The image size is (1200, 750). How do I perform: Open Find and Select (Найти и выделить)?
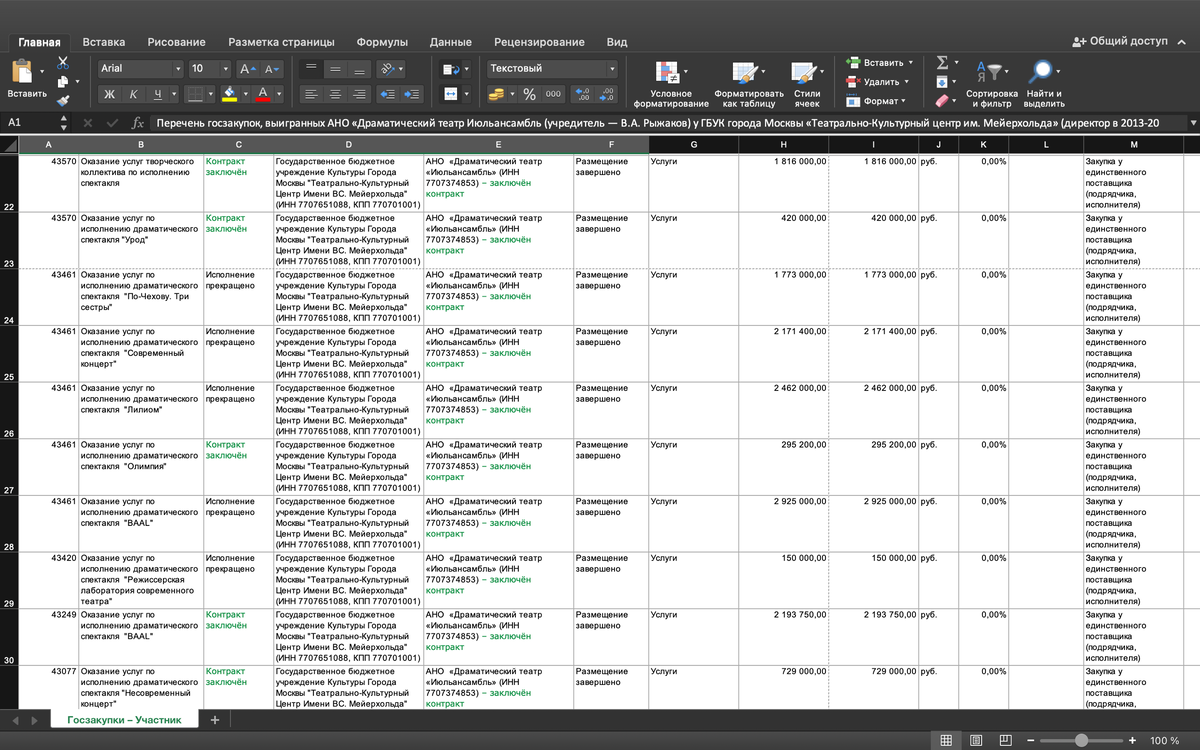[1043, 84]
